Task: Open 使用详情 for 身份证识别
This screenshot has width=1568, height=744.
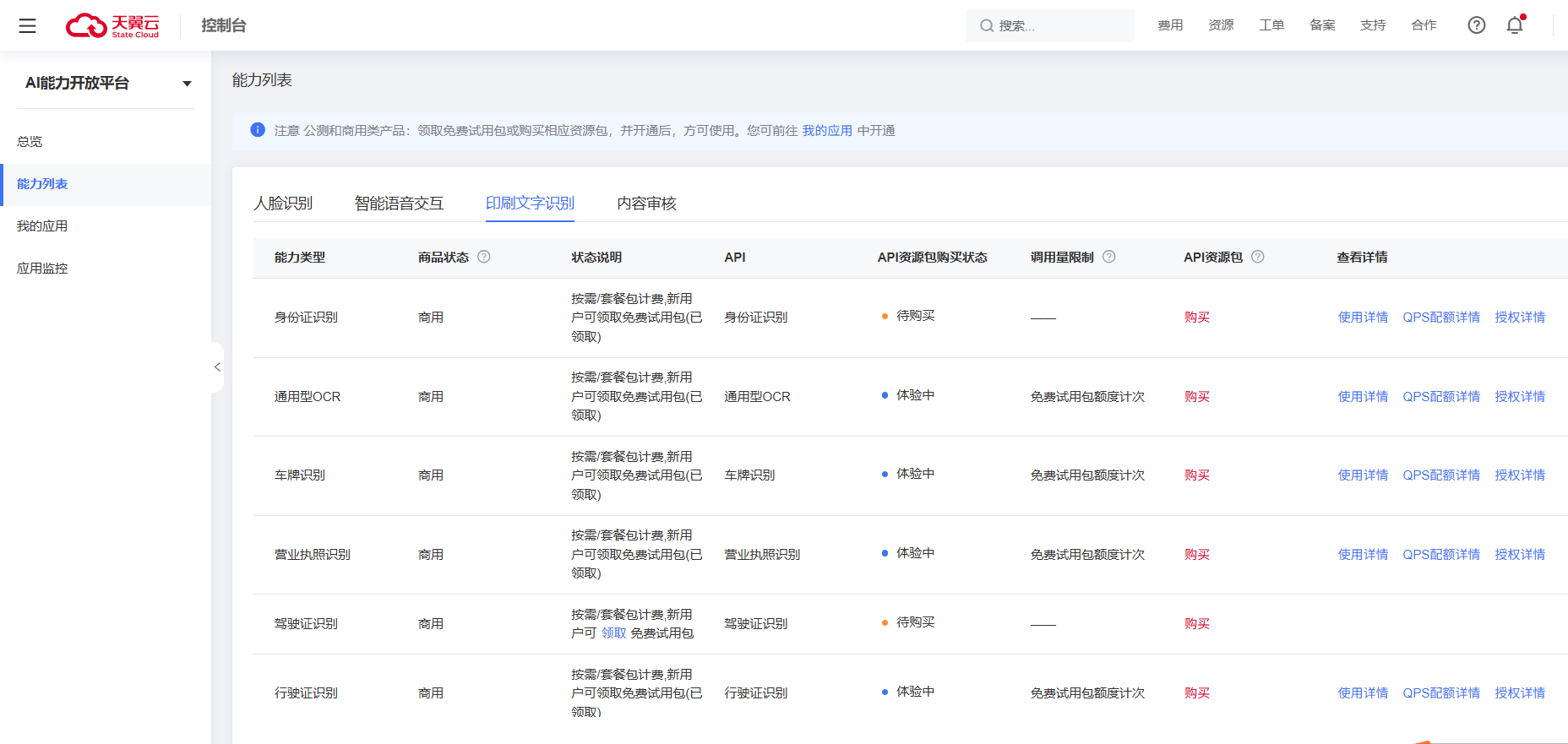Action: tap(1363, 318)
